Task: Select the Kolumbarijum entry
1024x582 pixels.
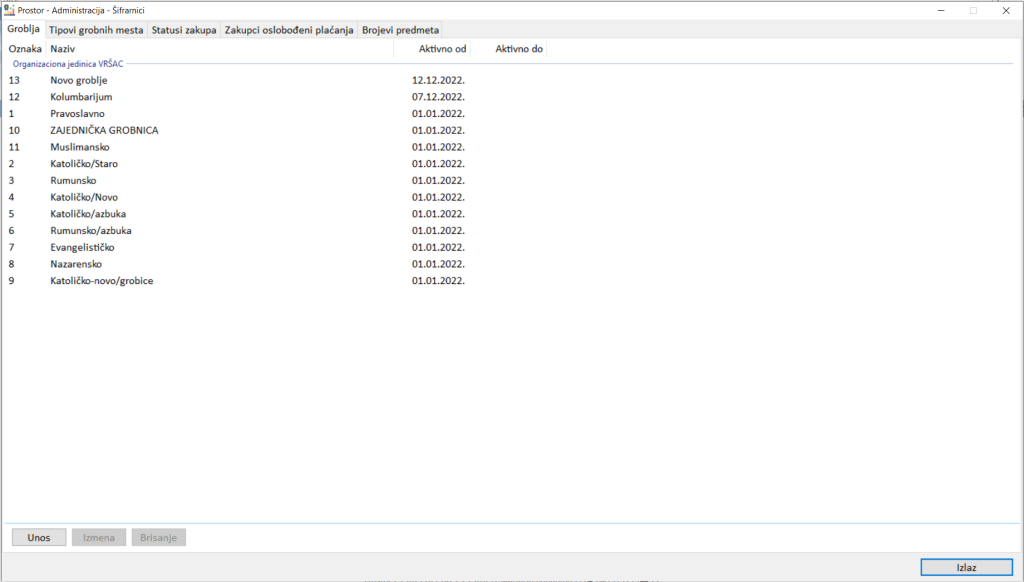Action: pyautogui.click(x=81, y=97)
